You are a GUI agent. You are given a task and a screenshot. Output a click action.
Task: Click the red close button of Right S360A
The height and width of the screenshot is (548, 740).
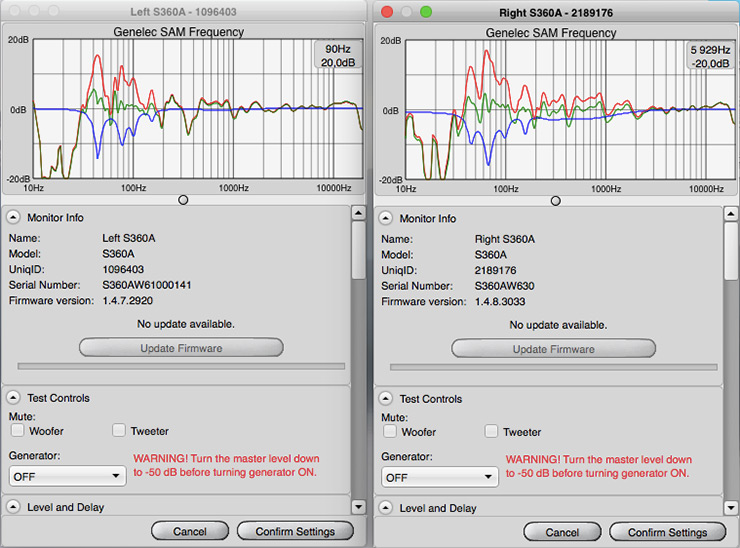pyautogui.click(x=387, y=12)
